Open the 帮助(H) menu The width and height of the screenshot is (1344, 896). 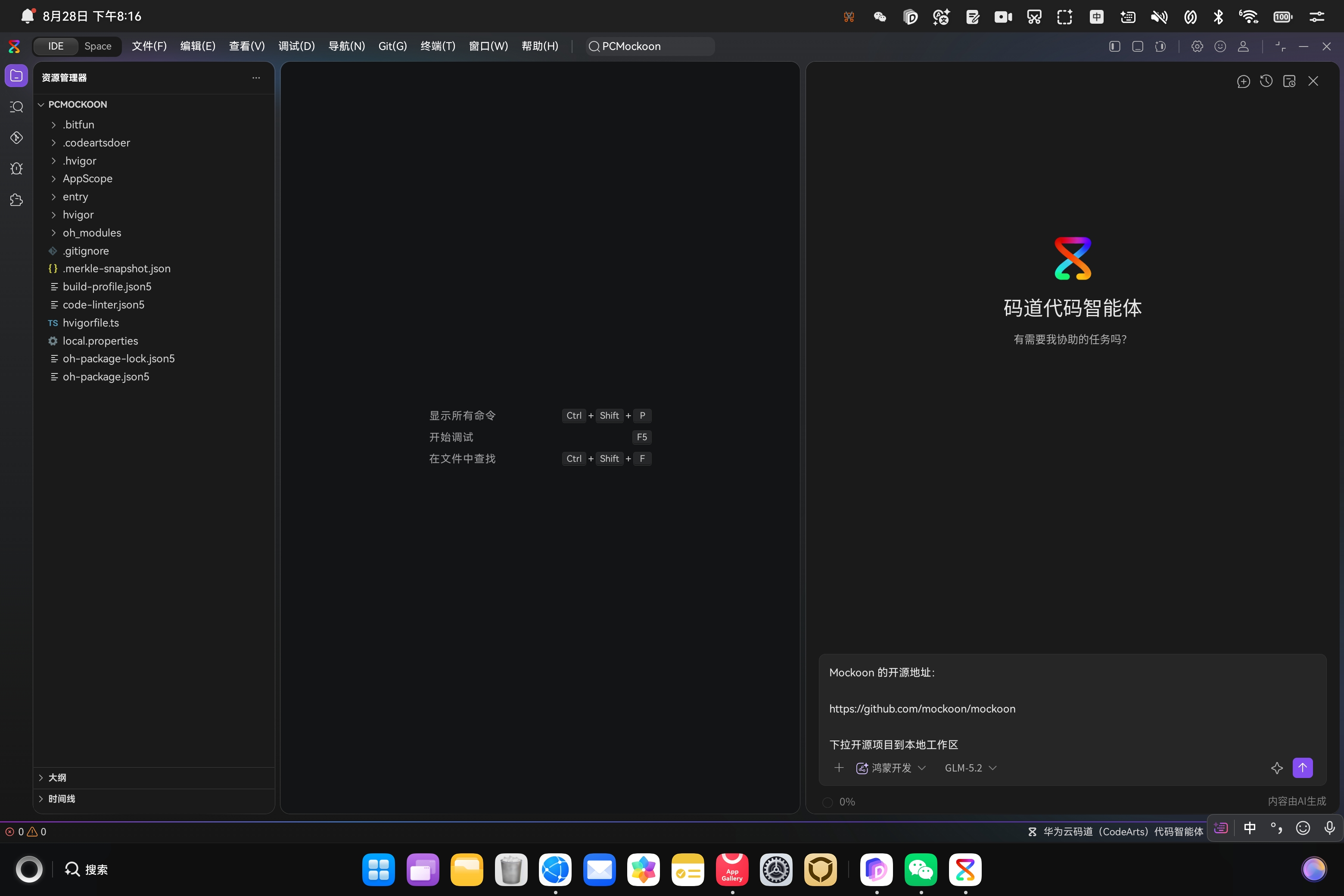click(x=539, y=46)
